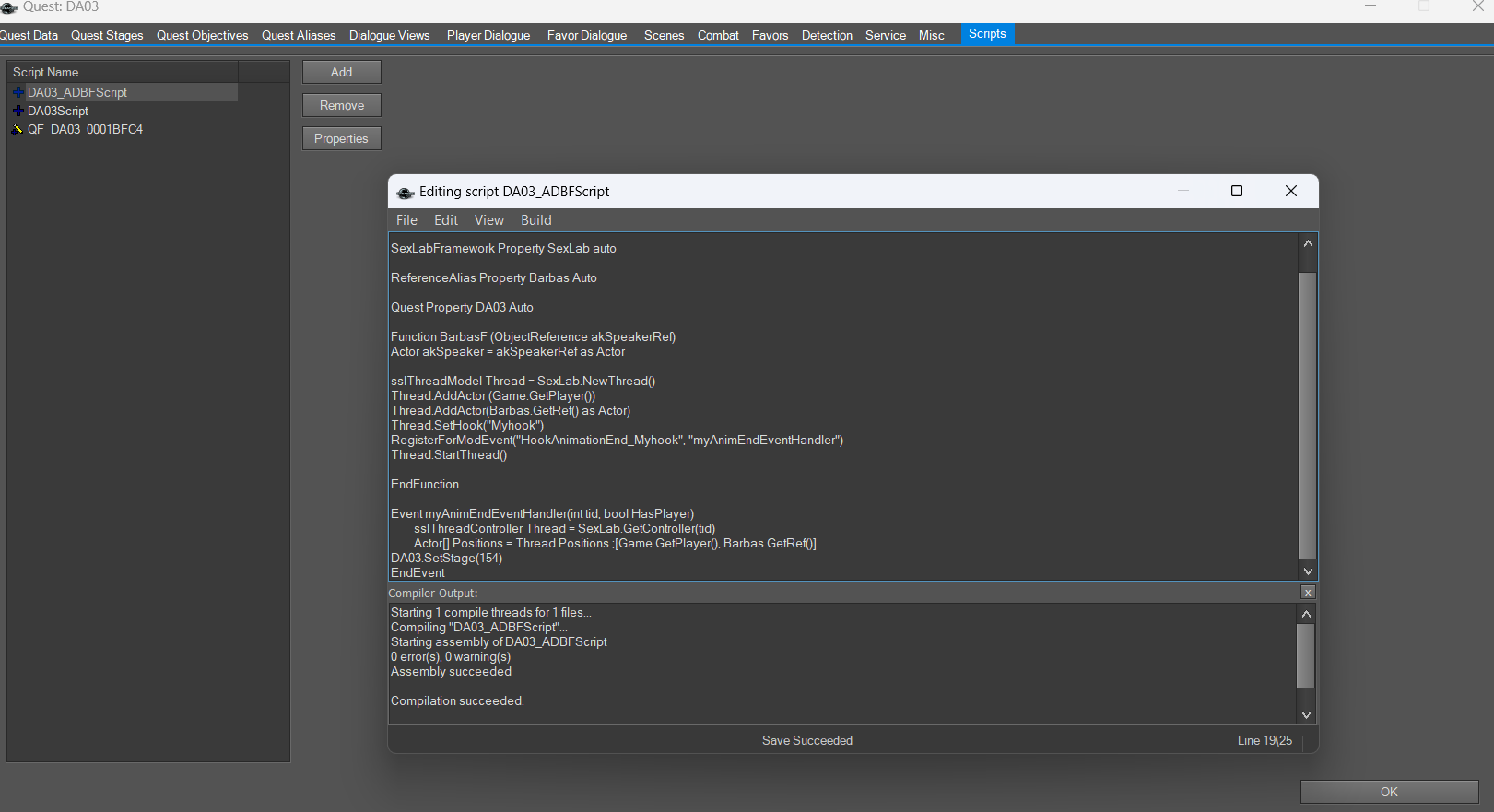Viewport: 1494px width, 812px height.
Task: Click 'ReferenceAlias Property Barbas Auto' line
Action: pyautogui.click(x=494, y=277)
